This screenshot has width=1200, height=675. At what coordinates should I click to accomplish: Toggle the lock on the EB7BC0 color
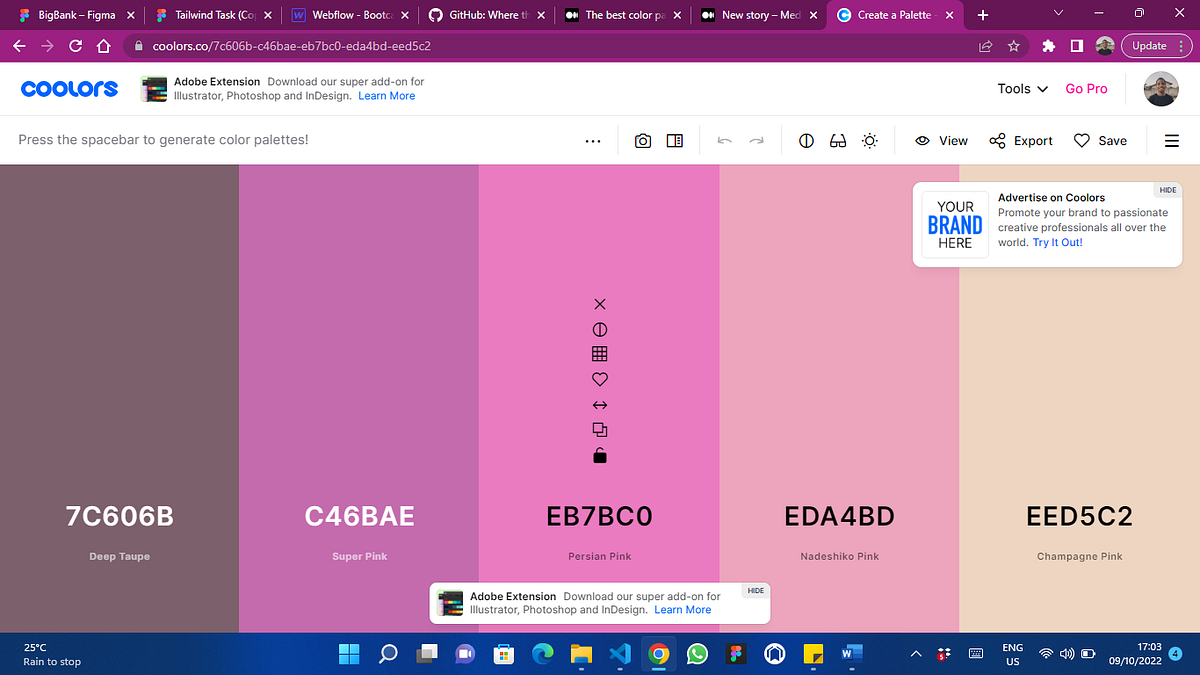[599, 454]
